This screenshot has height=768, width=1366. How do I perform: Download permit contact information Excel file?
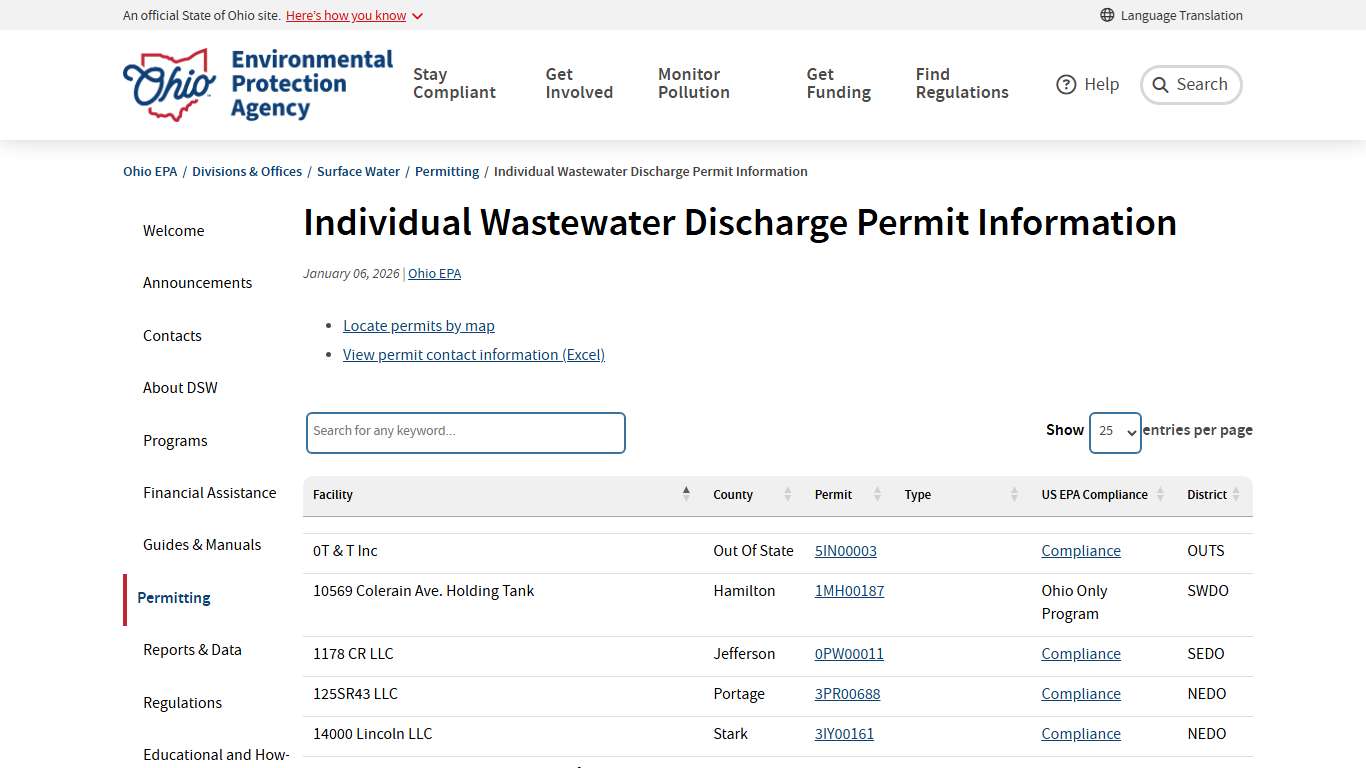click(x=473, y=354)
